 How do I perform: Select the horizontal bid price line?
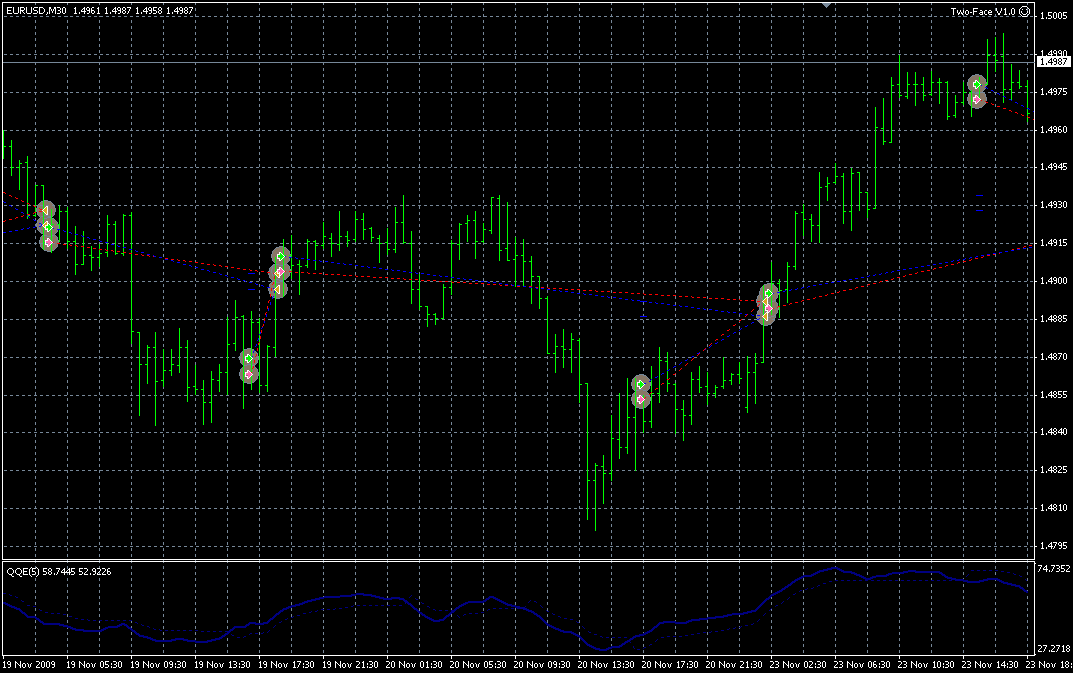click(x=518, y=62)
